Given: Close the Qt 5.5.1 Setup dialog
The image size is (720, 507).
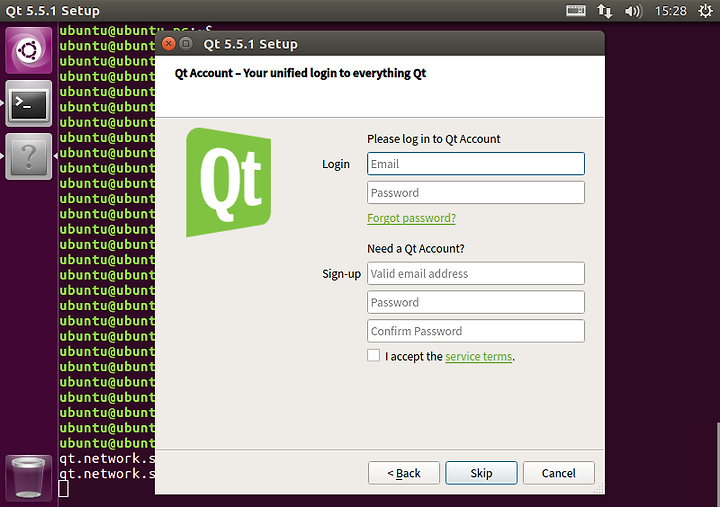Looking at the screenshot, I should coord(169,44).
